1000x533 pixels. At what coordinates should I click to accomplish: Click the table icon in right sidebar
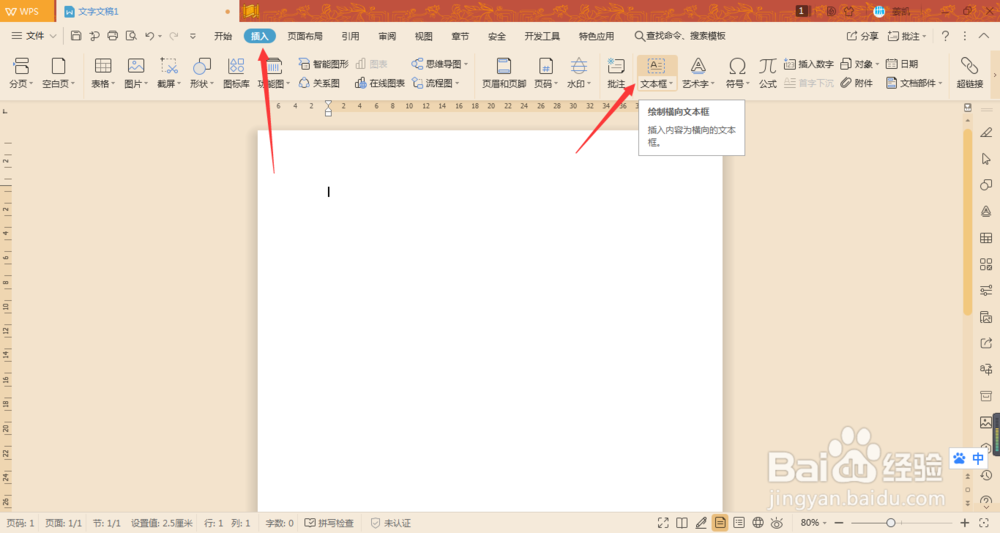986,238
